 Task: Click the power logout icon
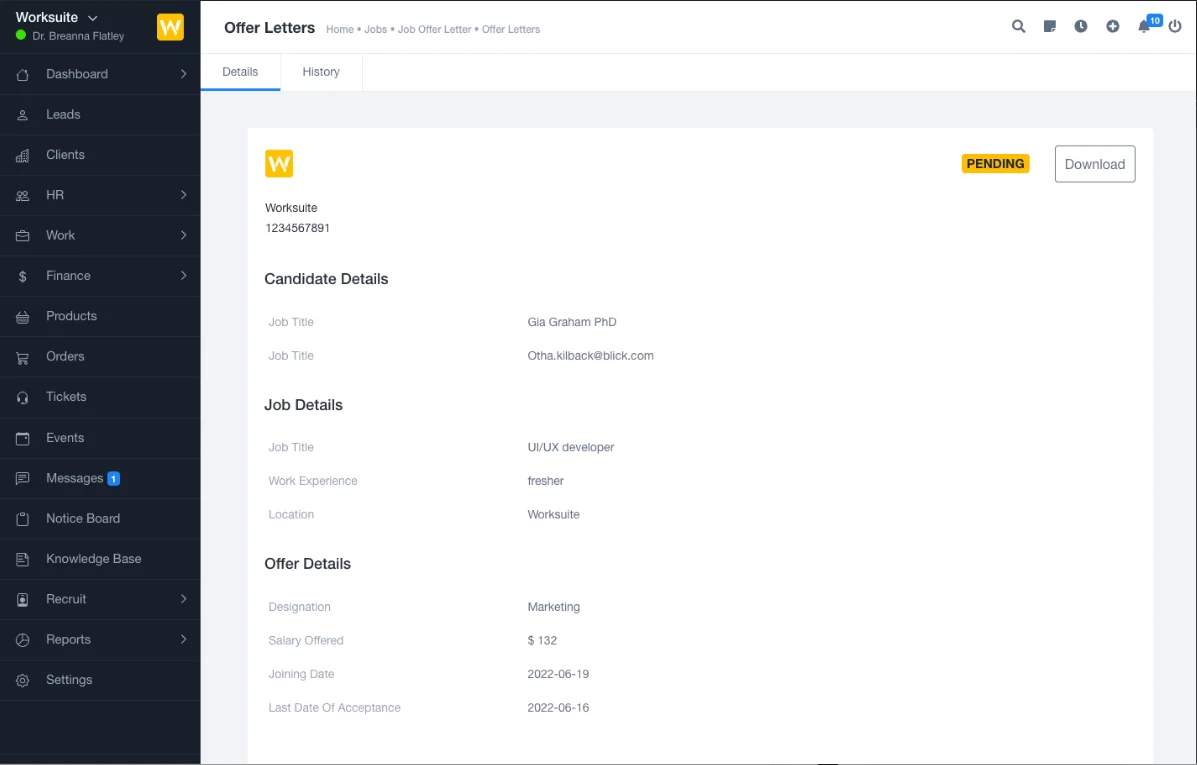pos(1175,27)
